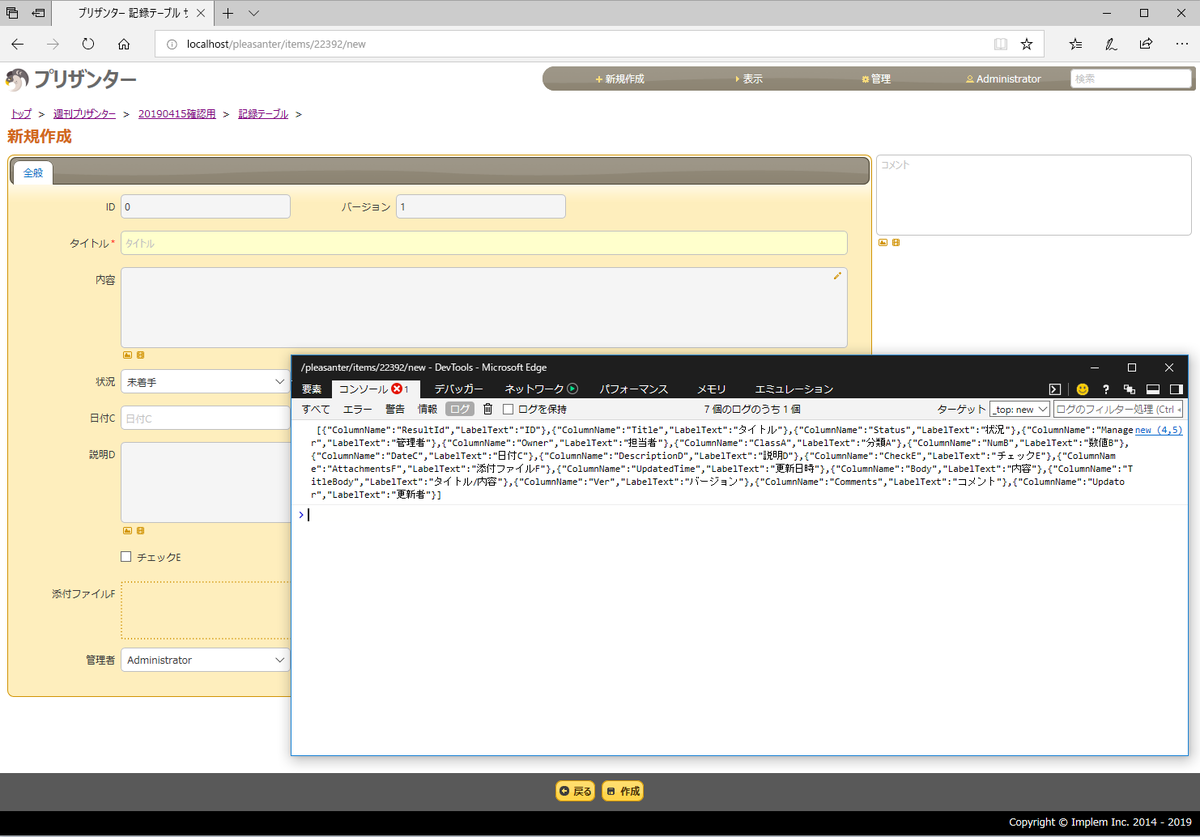Click the Share page icon

tap(1146, 44)
